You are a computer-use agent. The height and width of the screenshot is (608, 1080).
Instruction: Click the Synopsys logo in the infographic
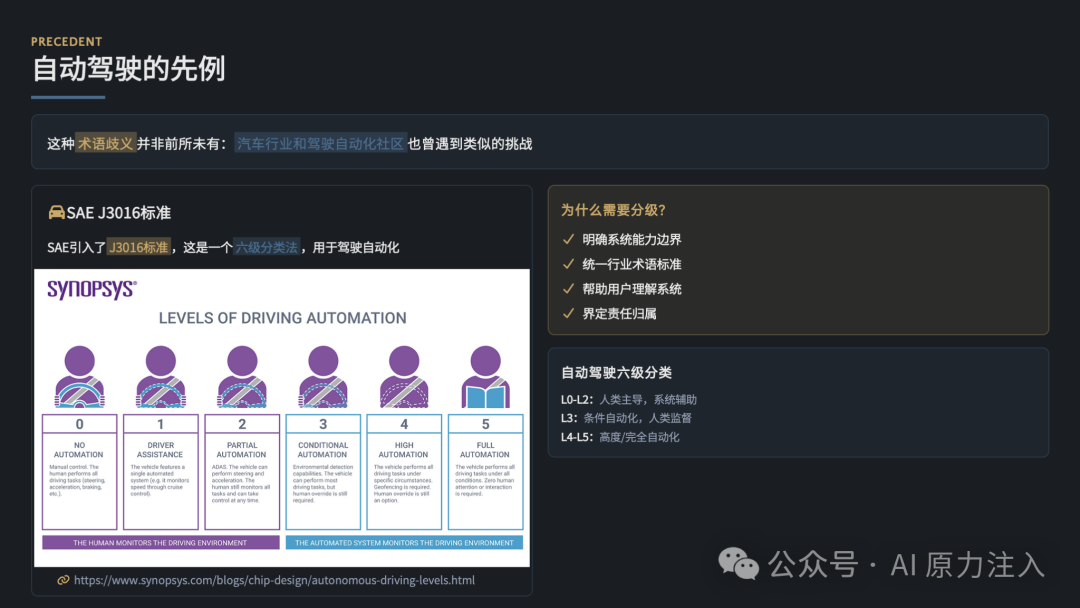[92, 289]
